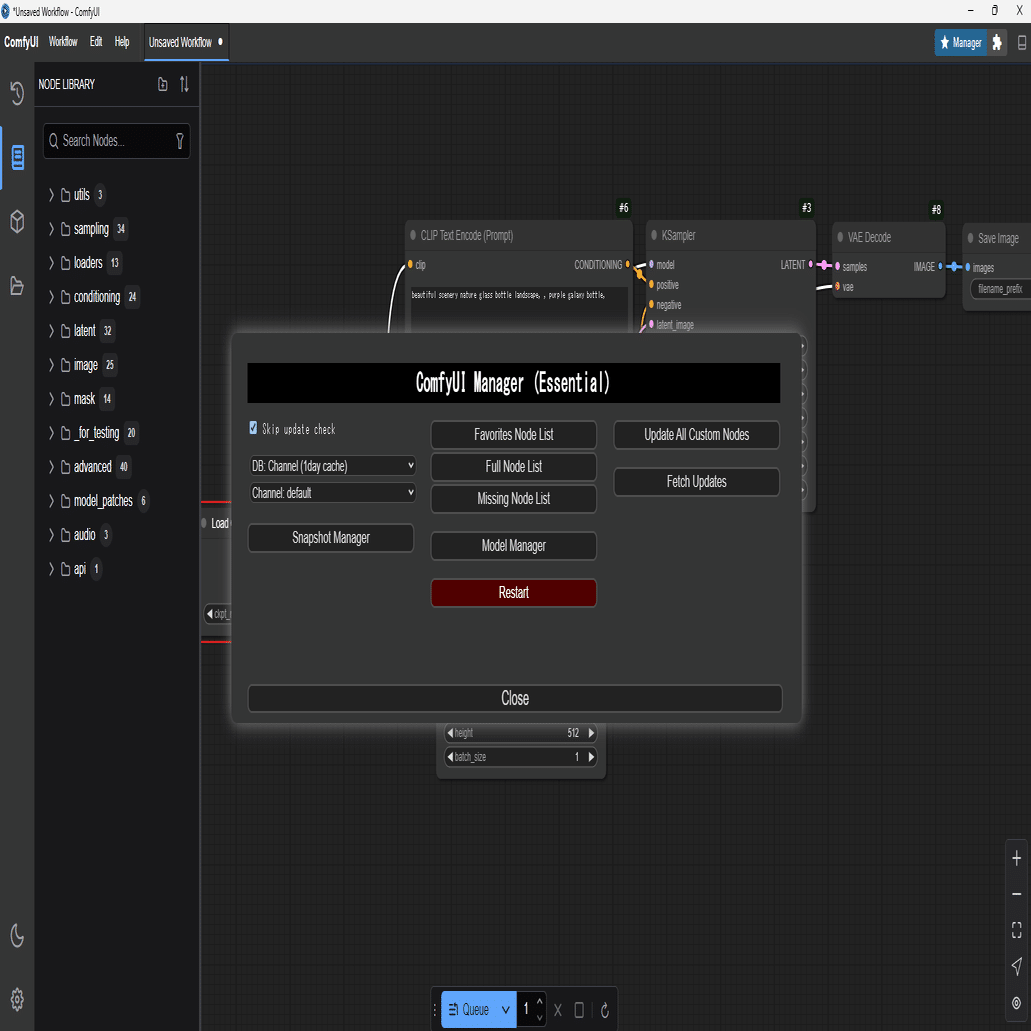Open the Help menu
This screenshot has height=1031, width=1031.
click(122, 42)
